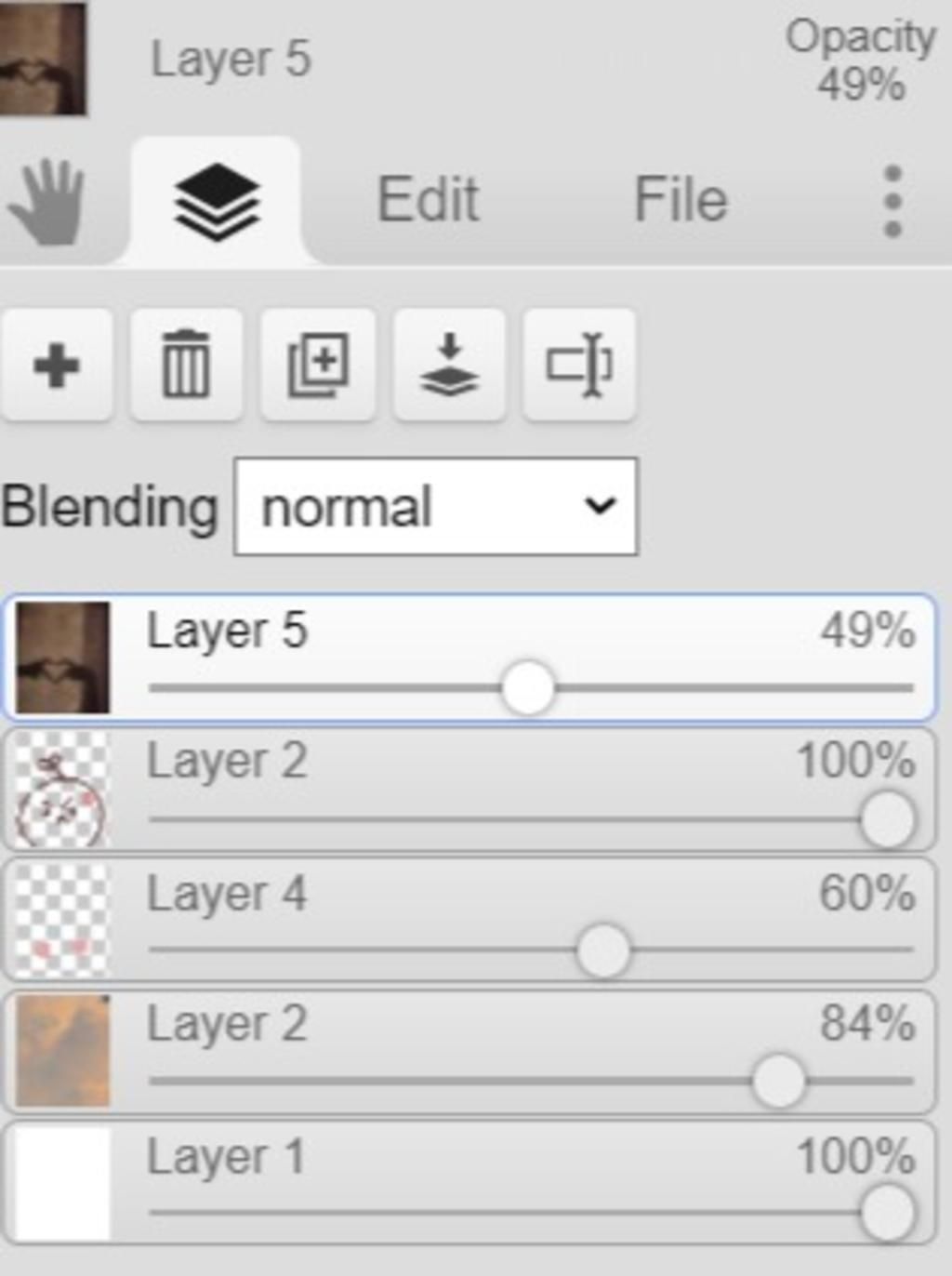Select the Layer 4 row
Image resolution: width=952 pixels, height=1276 pixels.
coord(469,920)
